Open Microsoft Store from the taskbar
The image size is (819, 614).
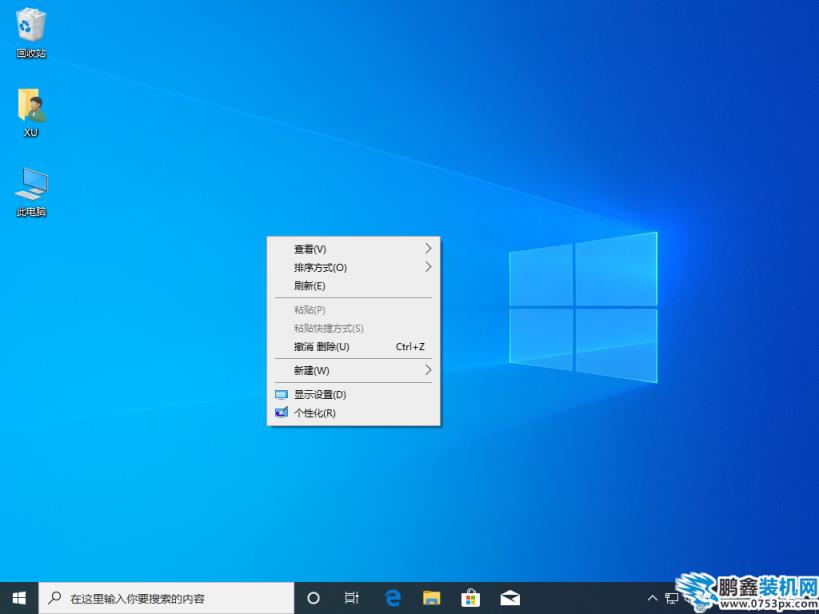[x=471, y=598]
